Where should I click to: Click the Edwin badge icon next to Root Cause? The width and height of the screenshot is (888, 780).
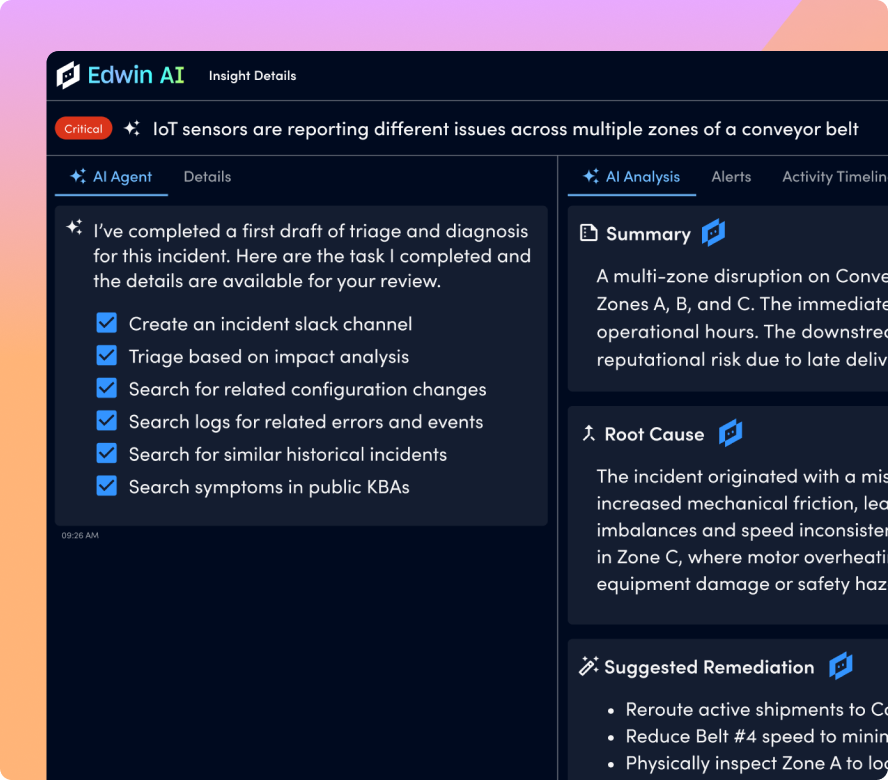[730, 433]
